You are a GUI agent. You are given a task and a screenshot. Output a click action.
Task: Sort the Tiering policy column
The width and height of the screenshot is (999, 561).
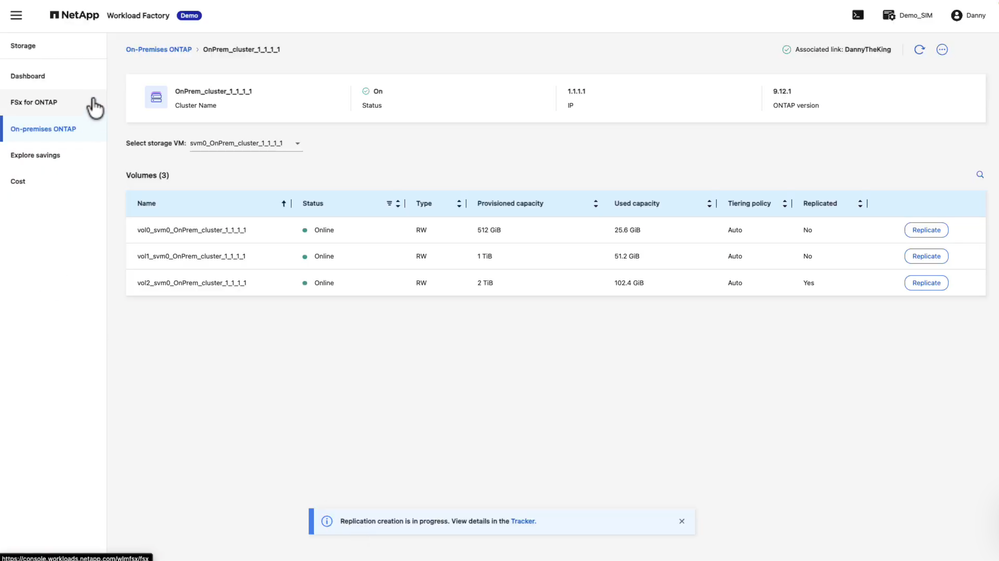click(784, 204)
